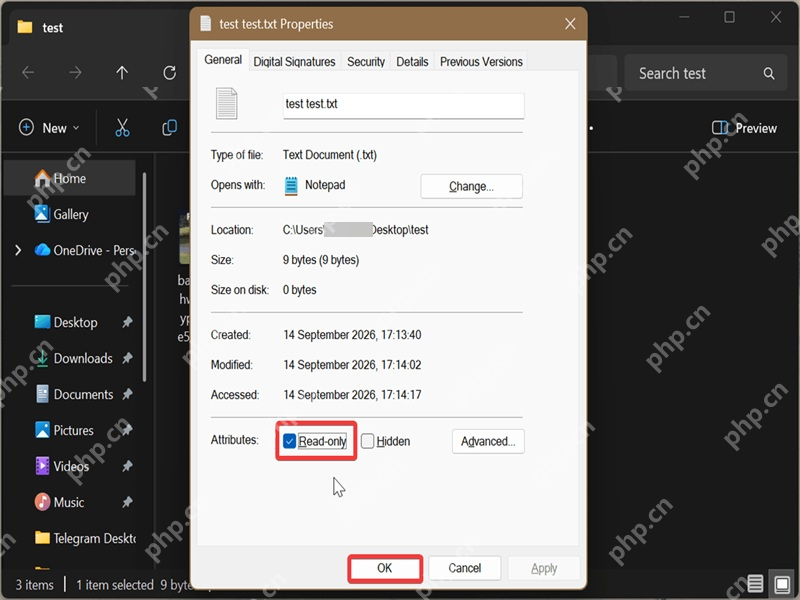Viewport: 800px width, 600px height.
Task: Select OneDrive - Personal in sidebar
Action: coord(85,250)
